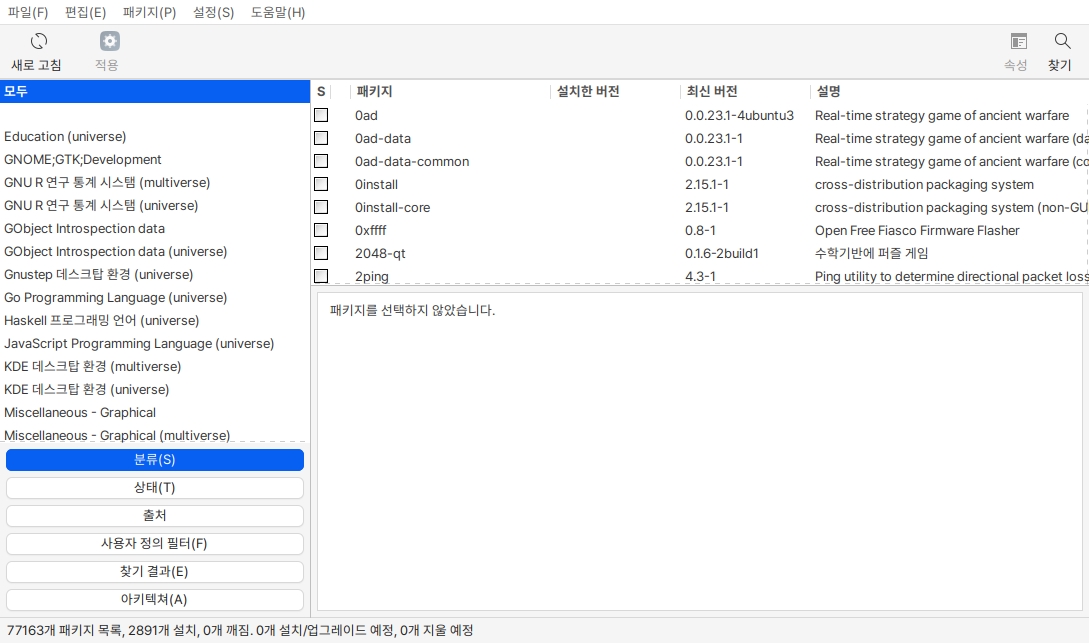Open the 패키지(P) menu
The width and height of the screenshot is (1089, 643).
149,12
